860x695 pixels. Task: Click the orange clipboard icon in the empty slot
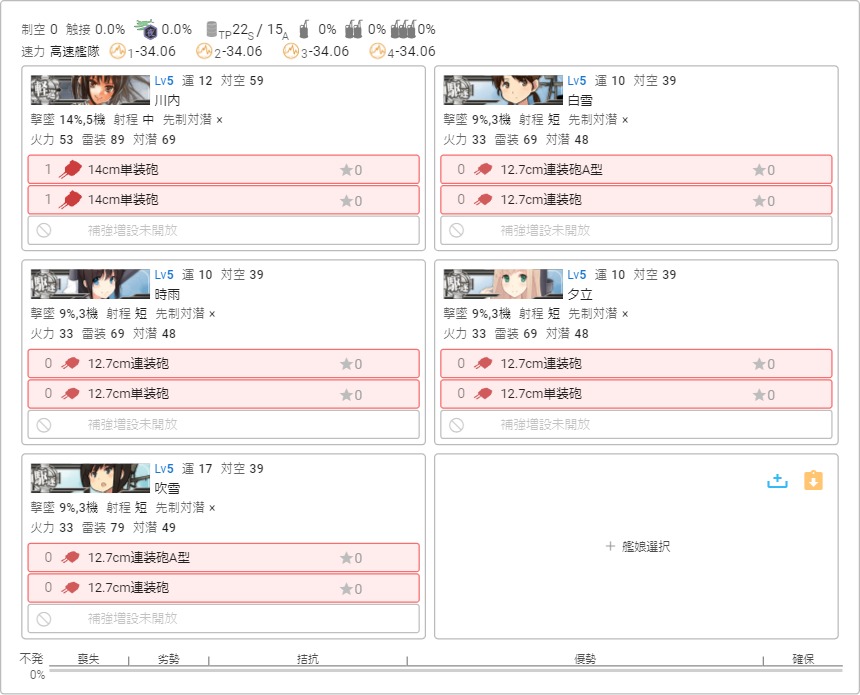813,481
